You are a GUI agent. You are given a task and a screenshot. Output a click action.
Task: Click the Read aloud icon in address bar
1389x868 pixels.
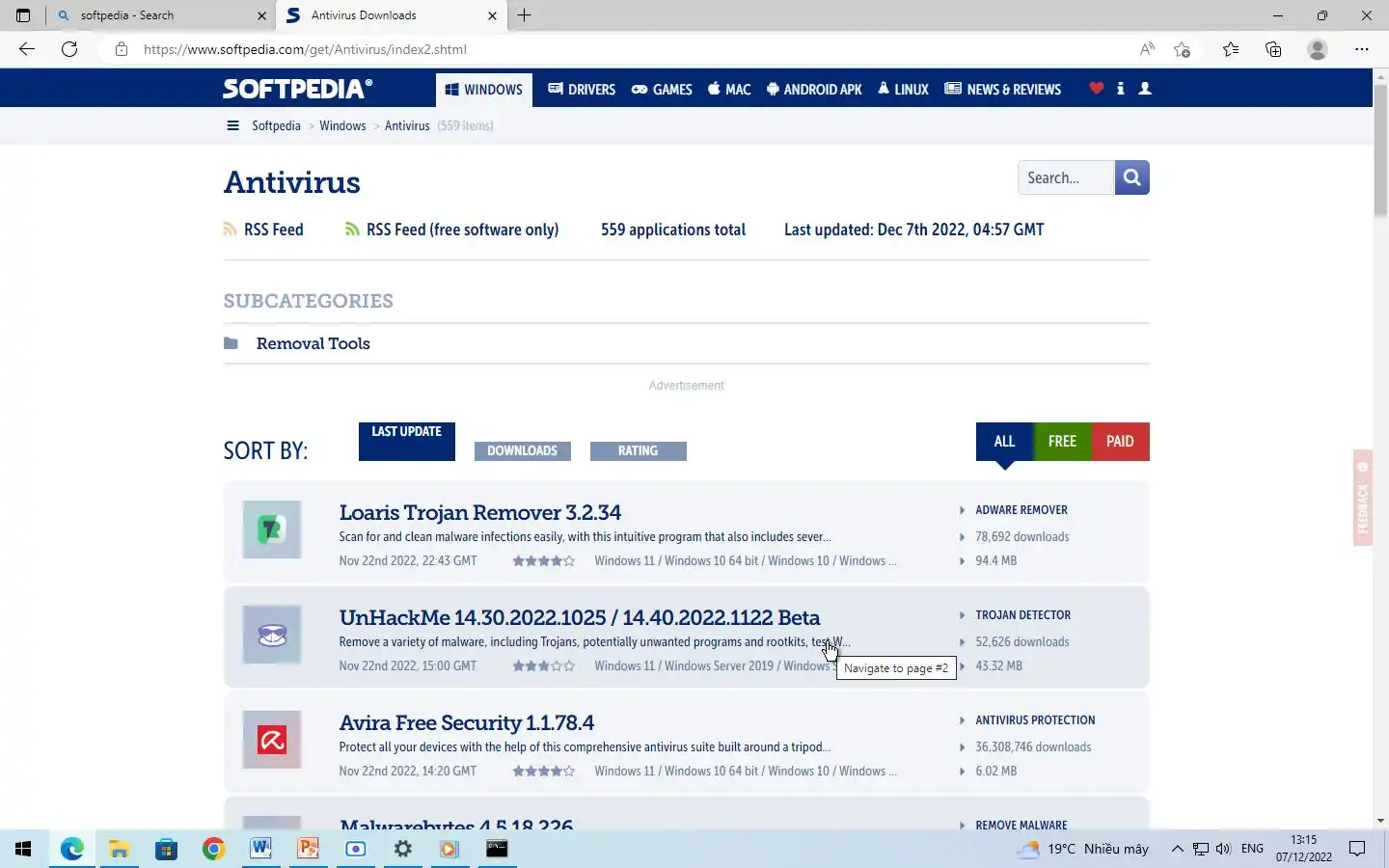pyautogui.click(x=1147, y=49)
